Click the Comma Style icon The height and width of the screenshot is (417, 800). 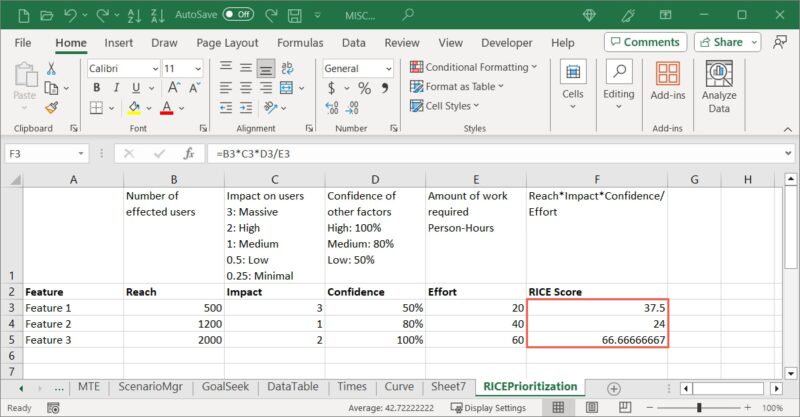(x=385, y=88)
